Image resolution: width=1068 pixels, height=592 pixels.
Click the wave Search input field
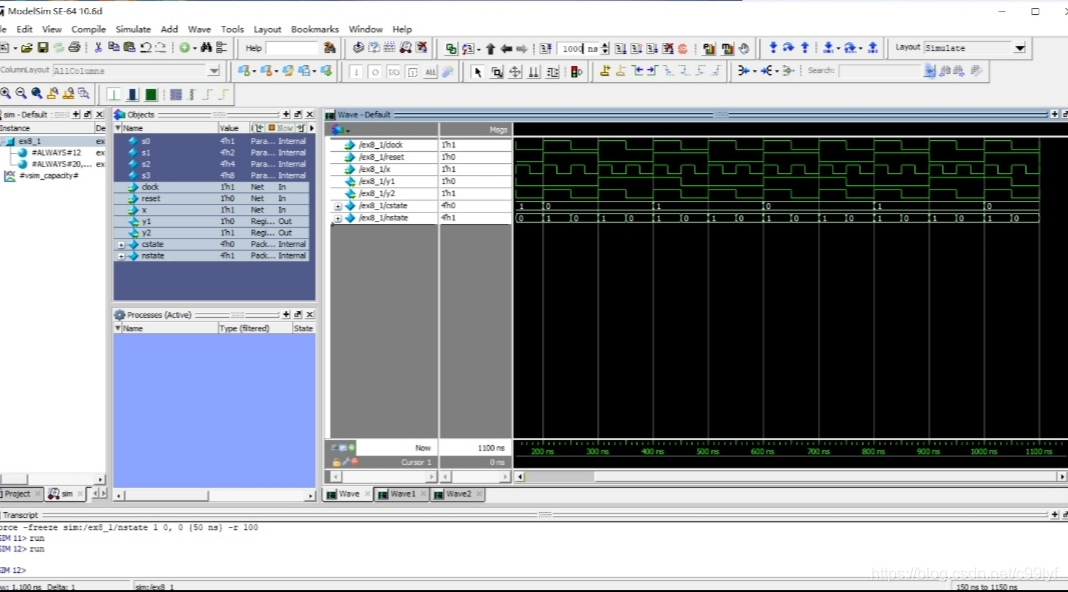880,71
